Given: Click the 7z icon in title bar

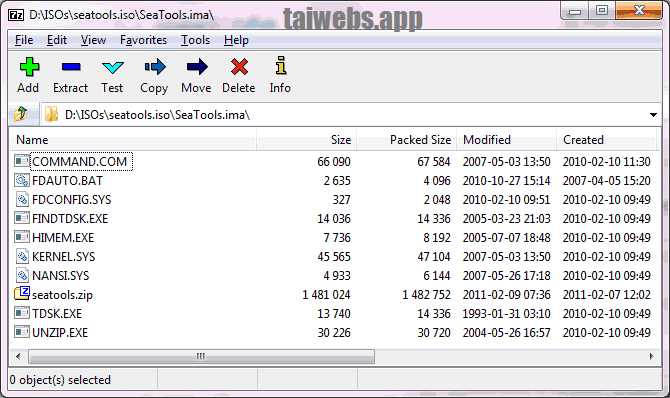Looking at the screenshot, I should point(16,15).
